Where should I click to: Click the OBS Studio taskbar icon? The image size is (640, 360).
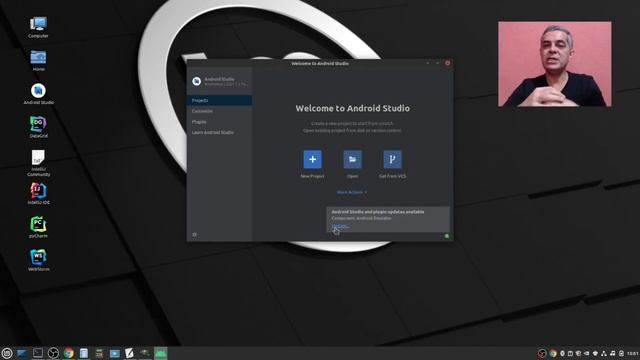click(x=53, y=353)
